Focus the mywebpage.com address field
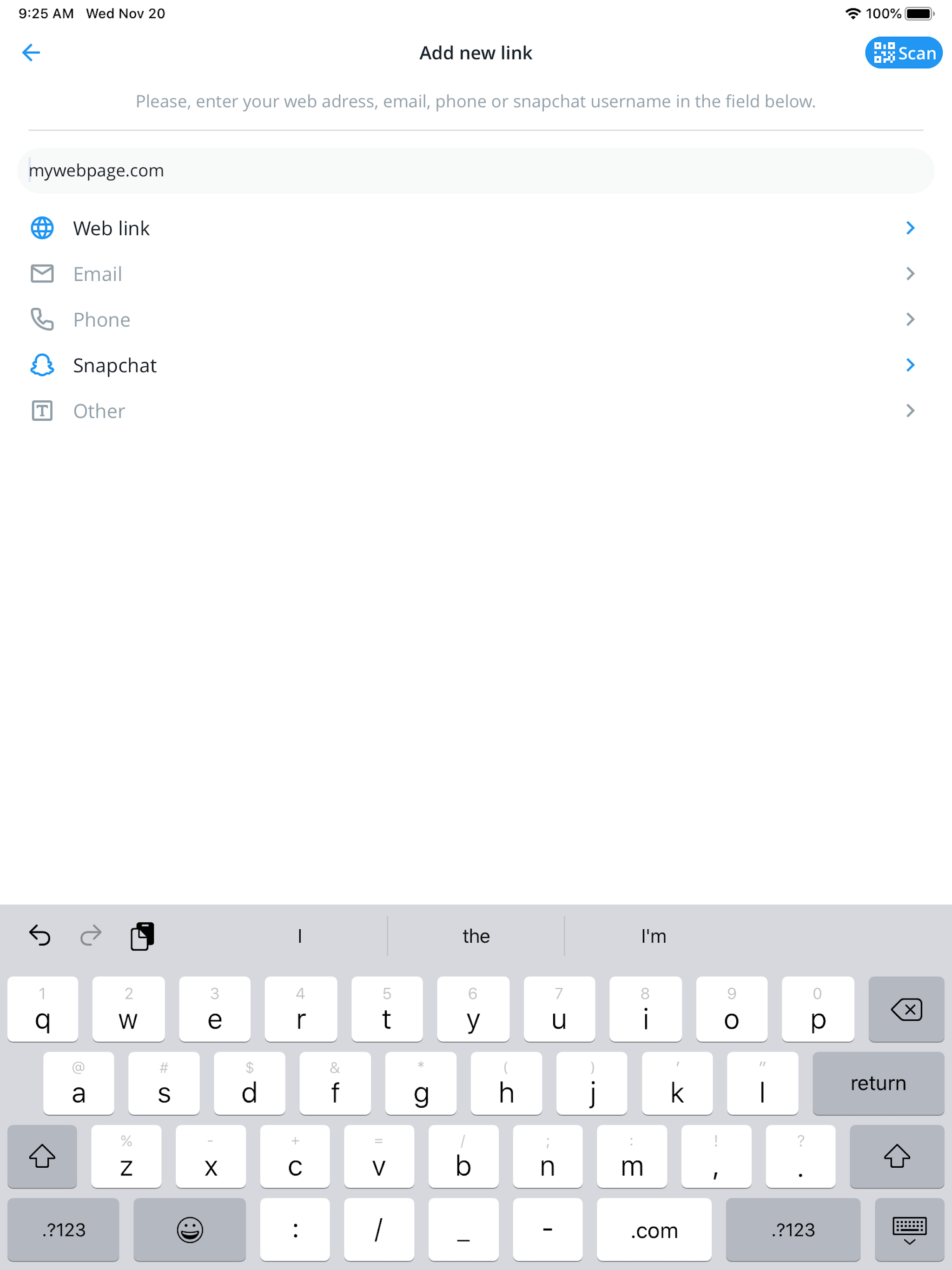This screenshot has width=952, height=1270. [x=476, y=171]
